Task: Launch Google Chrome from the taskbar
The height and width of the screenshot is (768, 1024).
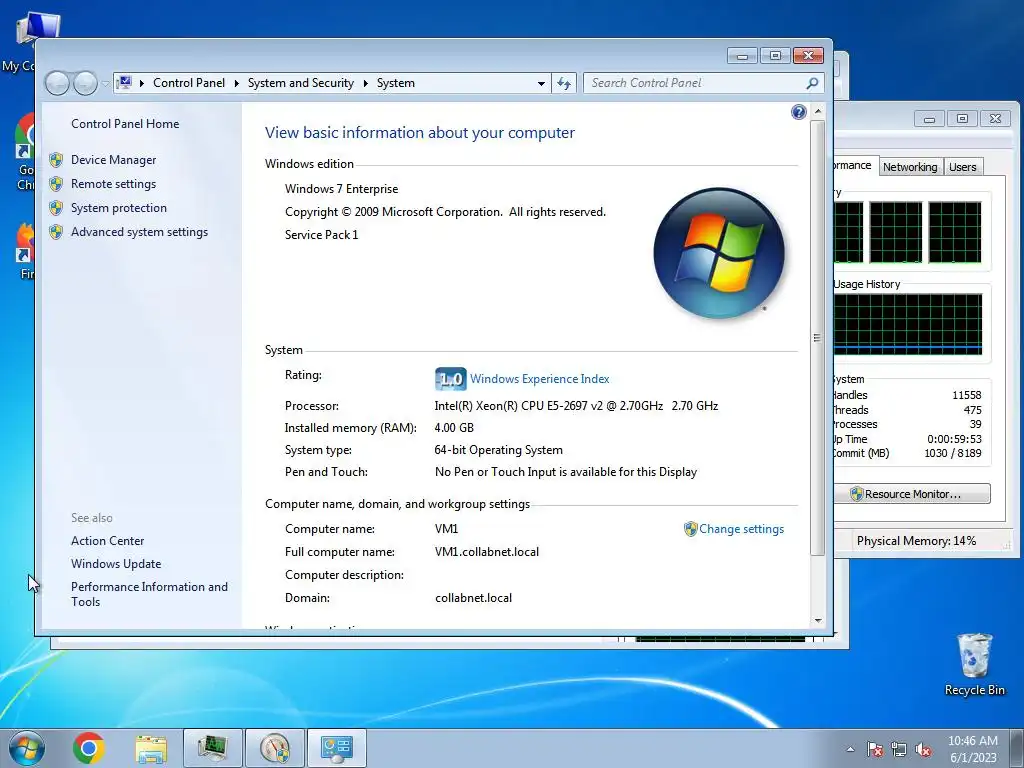Action: click(89, 748)
